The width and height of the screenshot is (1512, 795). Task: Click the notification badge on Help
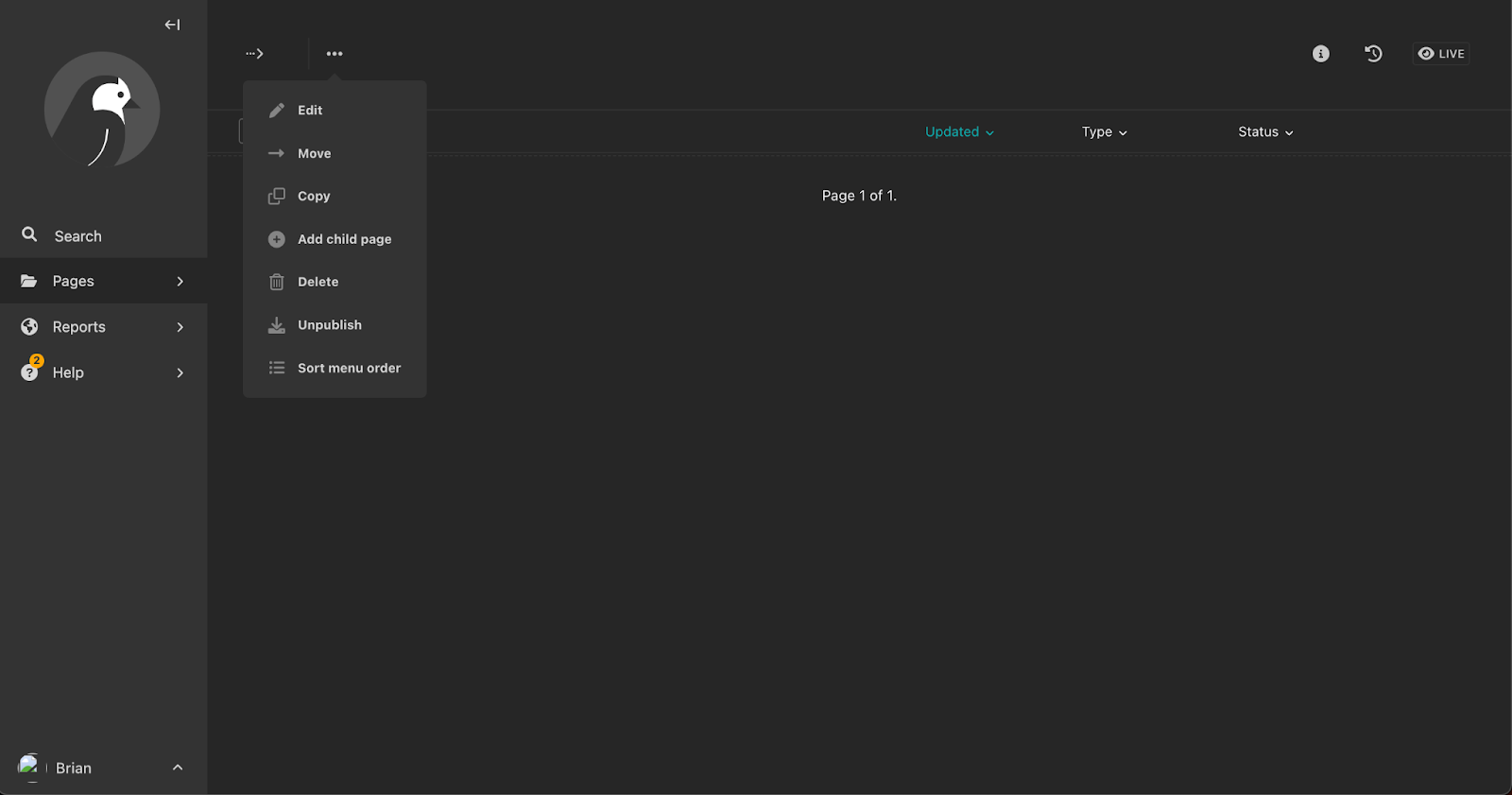[x=36, y=360]
